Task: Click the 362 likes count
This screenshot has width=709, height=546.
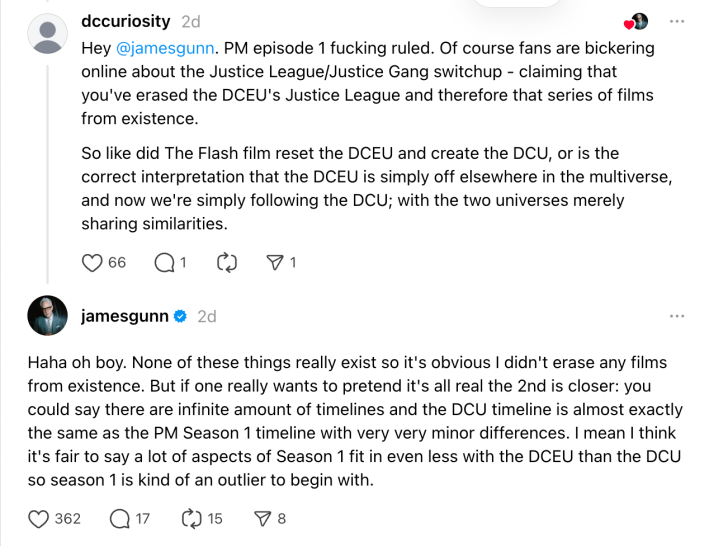Action: pyautogui.click(x=67, y=518)
